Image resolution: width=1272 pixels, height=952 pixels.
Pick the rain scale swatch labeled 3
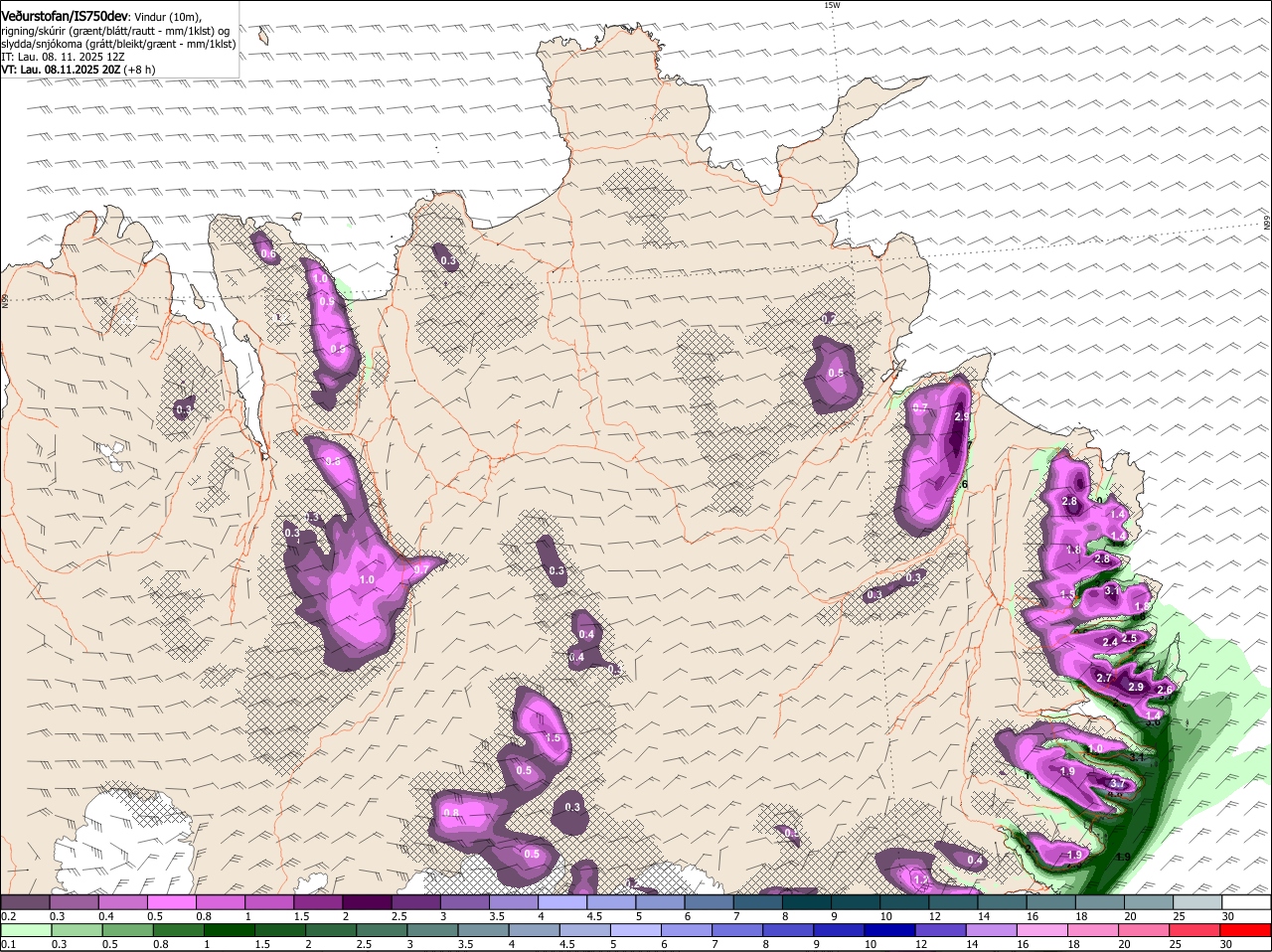[432, 930]
